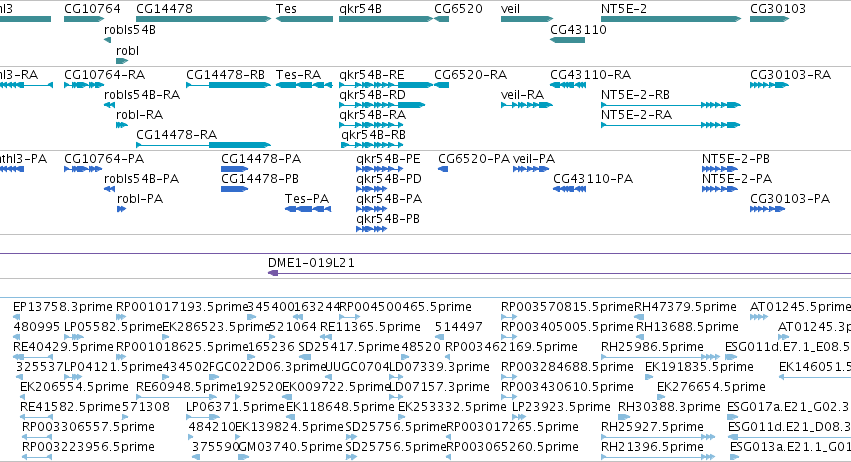Open transcript NT5E-2-RB

[x=635, y=95]
